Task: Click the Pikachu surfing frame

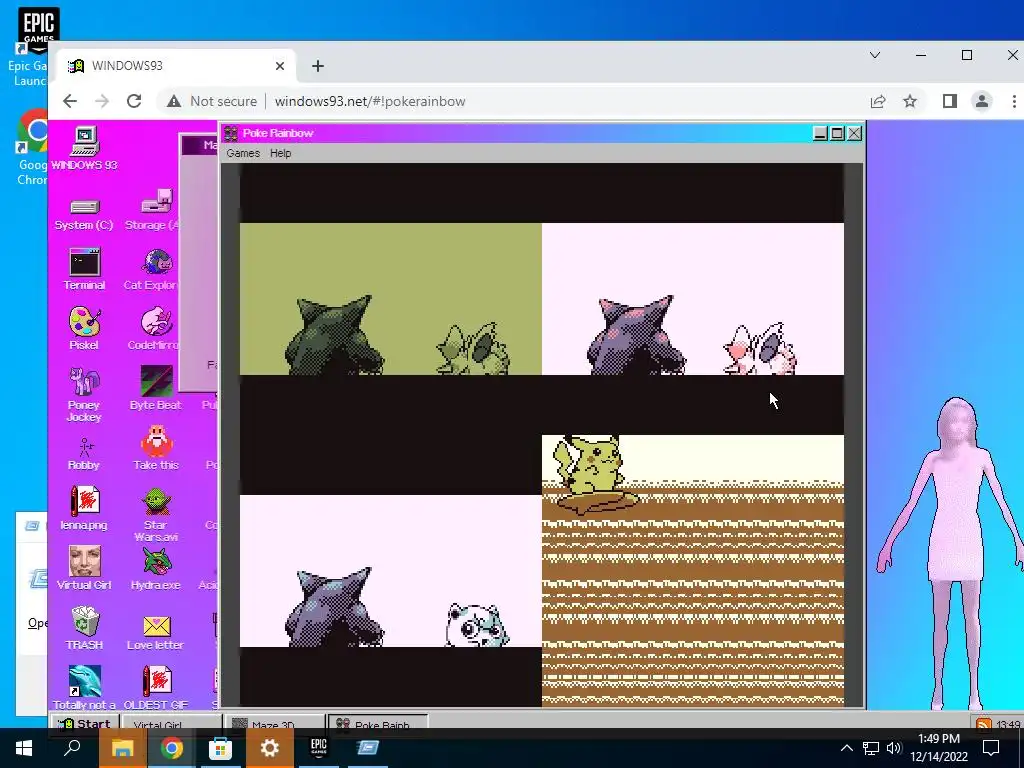Action: point(693,571)
